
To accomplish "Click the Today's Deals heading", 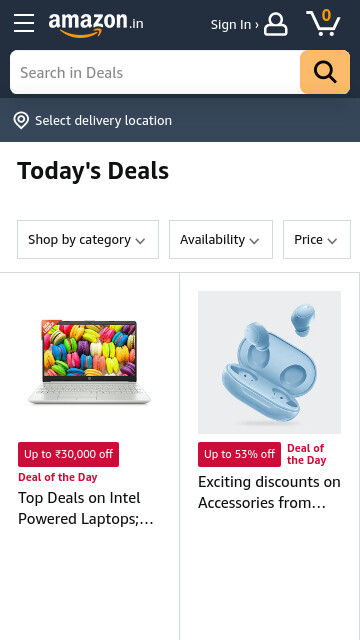I will point(93,171).
